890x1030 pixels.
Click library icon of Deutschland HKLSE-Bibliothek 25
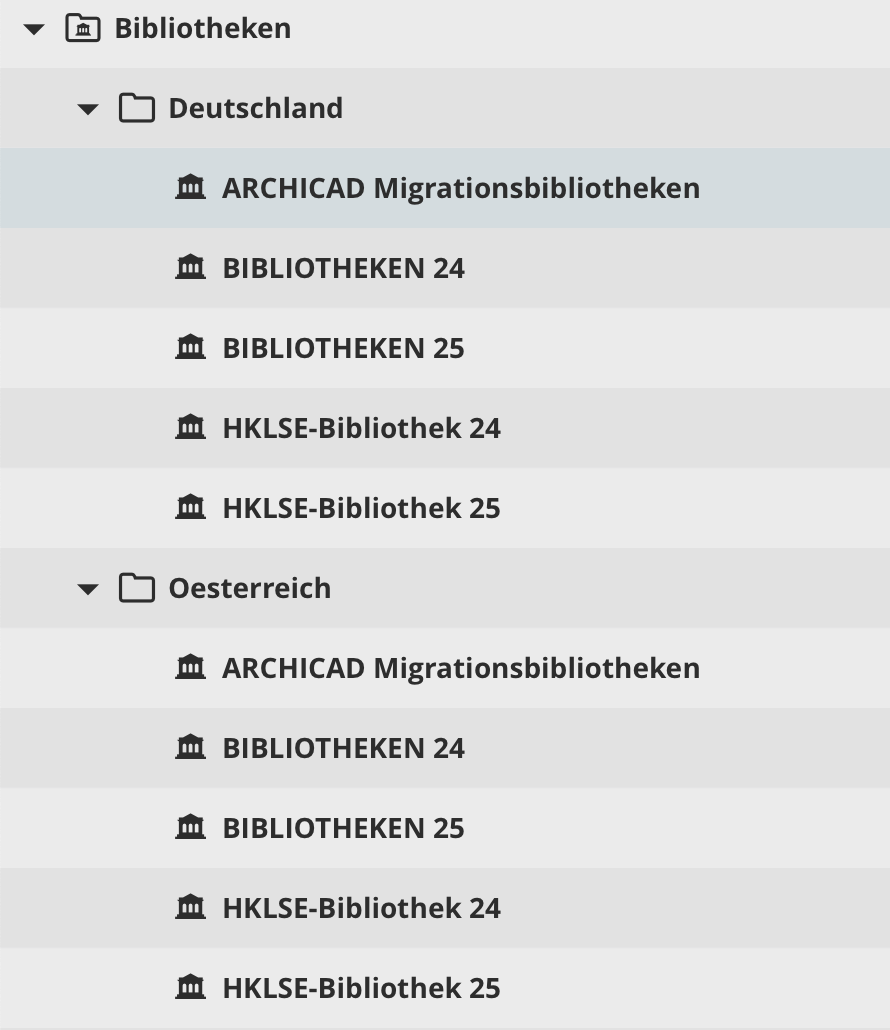[x=190, y=507]
